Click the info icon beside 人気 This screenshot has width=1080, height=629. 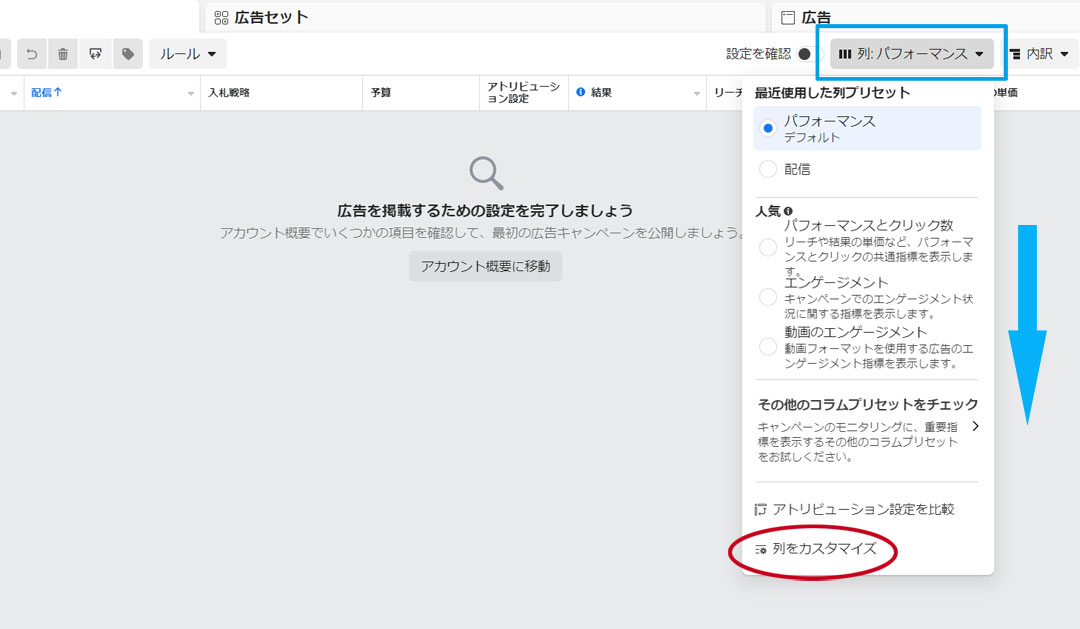[788, 212]
